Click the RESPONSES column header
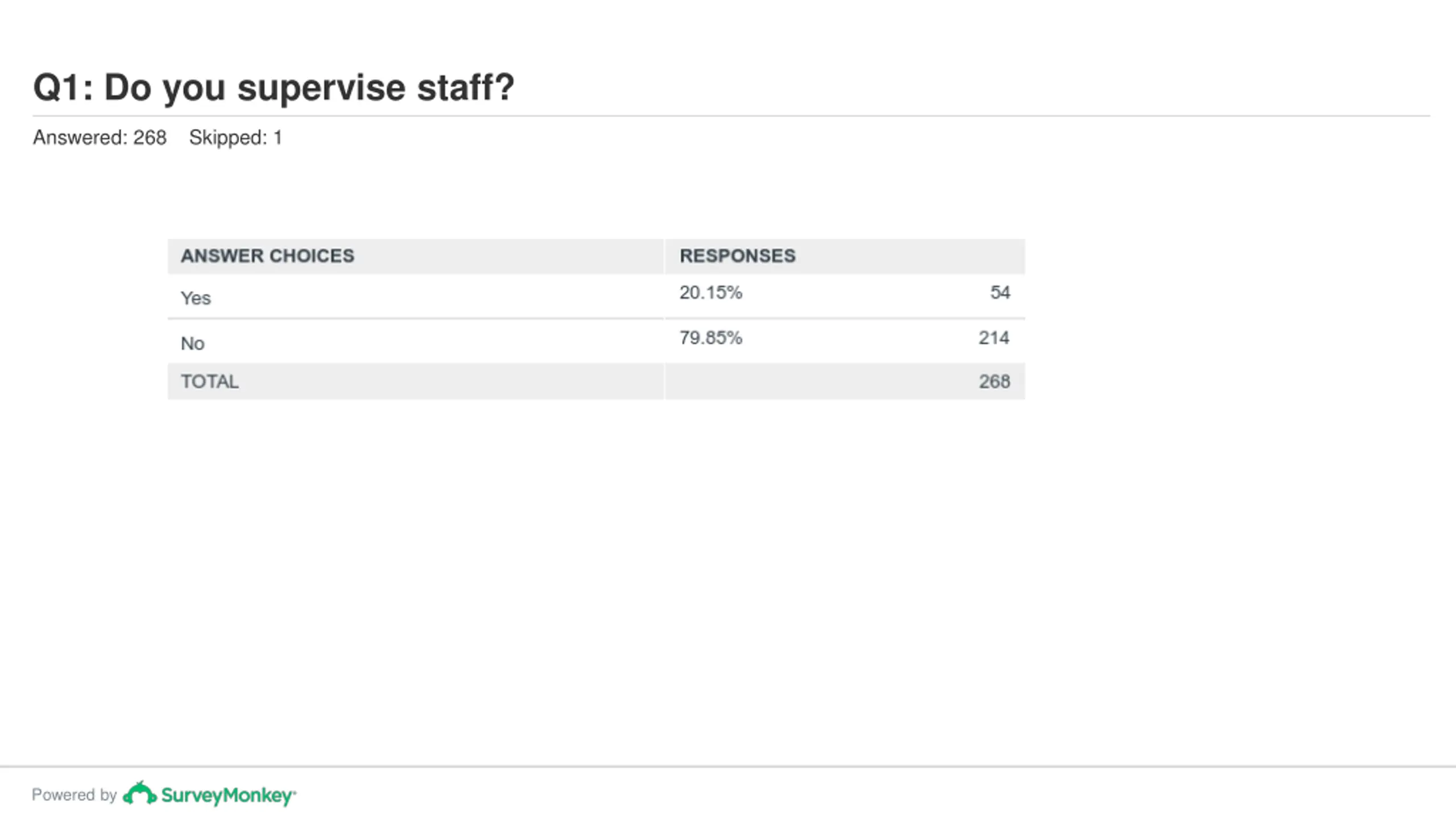The image size is (1456, 819). click(x=738, y=256)
